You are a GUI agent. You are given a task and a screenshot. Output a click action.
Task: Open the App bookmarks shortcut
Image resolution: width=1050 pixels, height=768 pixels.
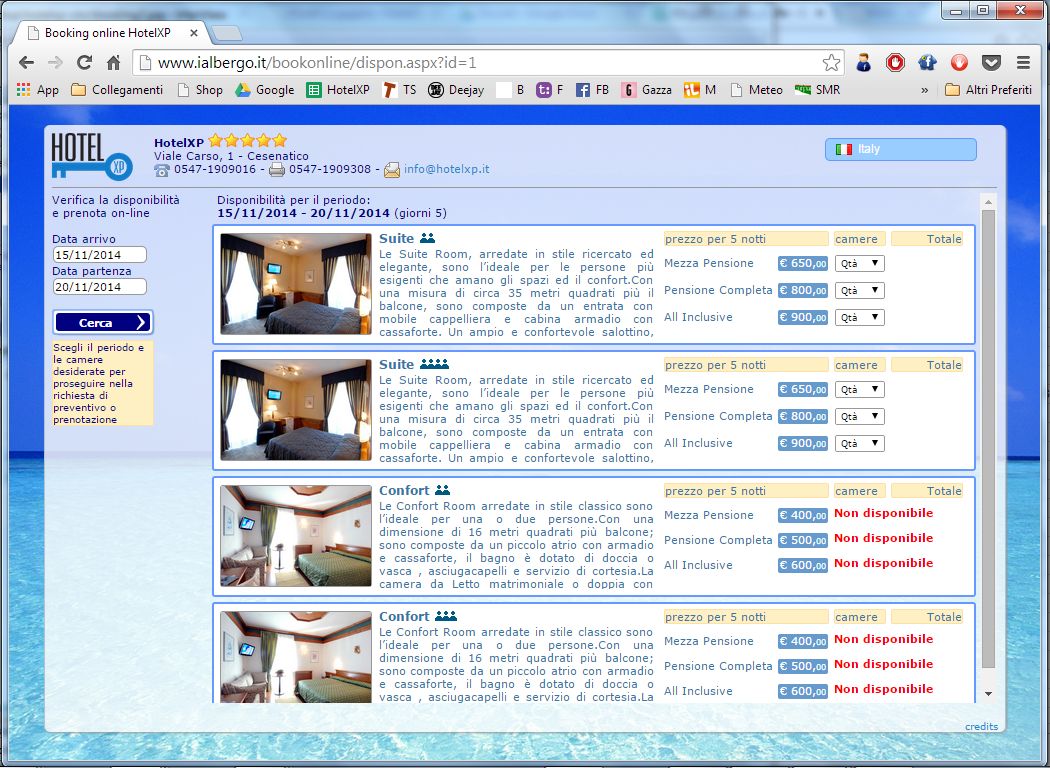pyautogui.click(x=38, y=90)
